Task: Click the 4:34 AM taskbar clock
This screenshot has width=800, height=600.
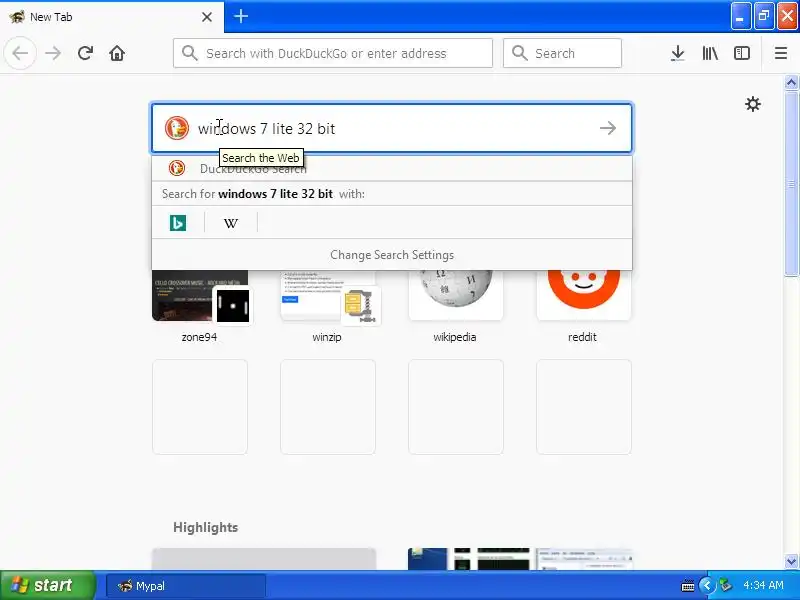Action: [763, 585]
